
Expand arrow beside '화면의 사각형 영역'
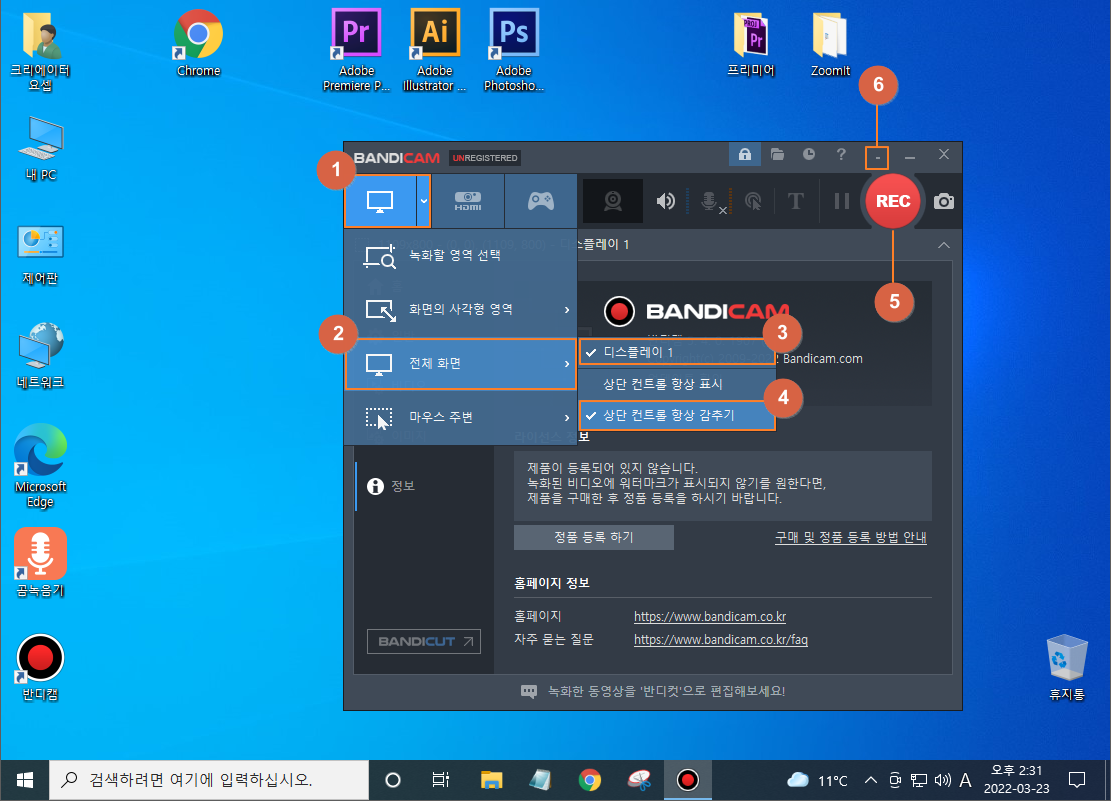tap(567, 310)
